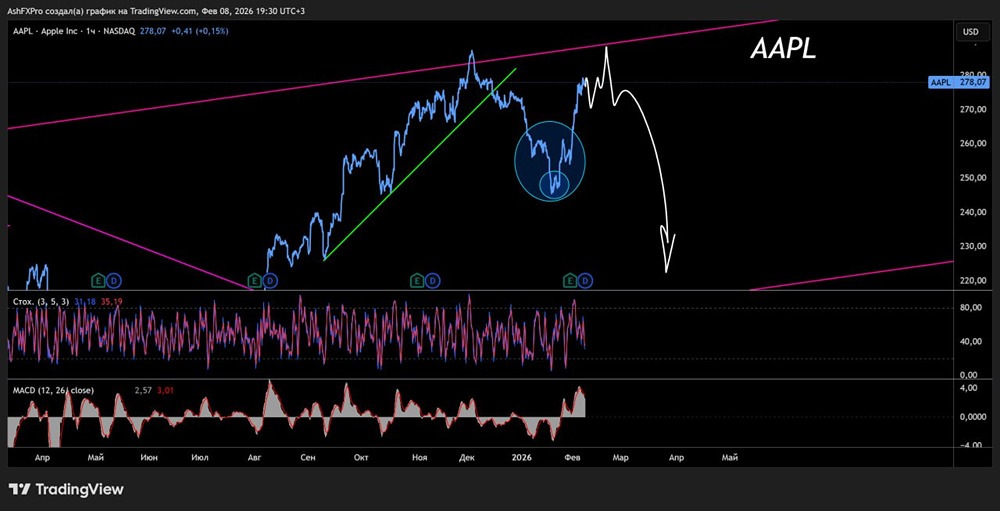
Task: Click the AAPL 278,07 price tag on the price axis
Action: (958, 82)
